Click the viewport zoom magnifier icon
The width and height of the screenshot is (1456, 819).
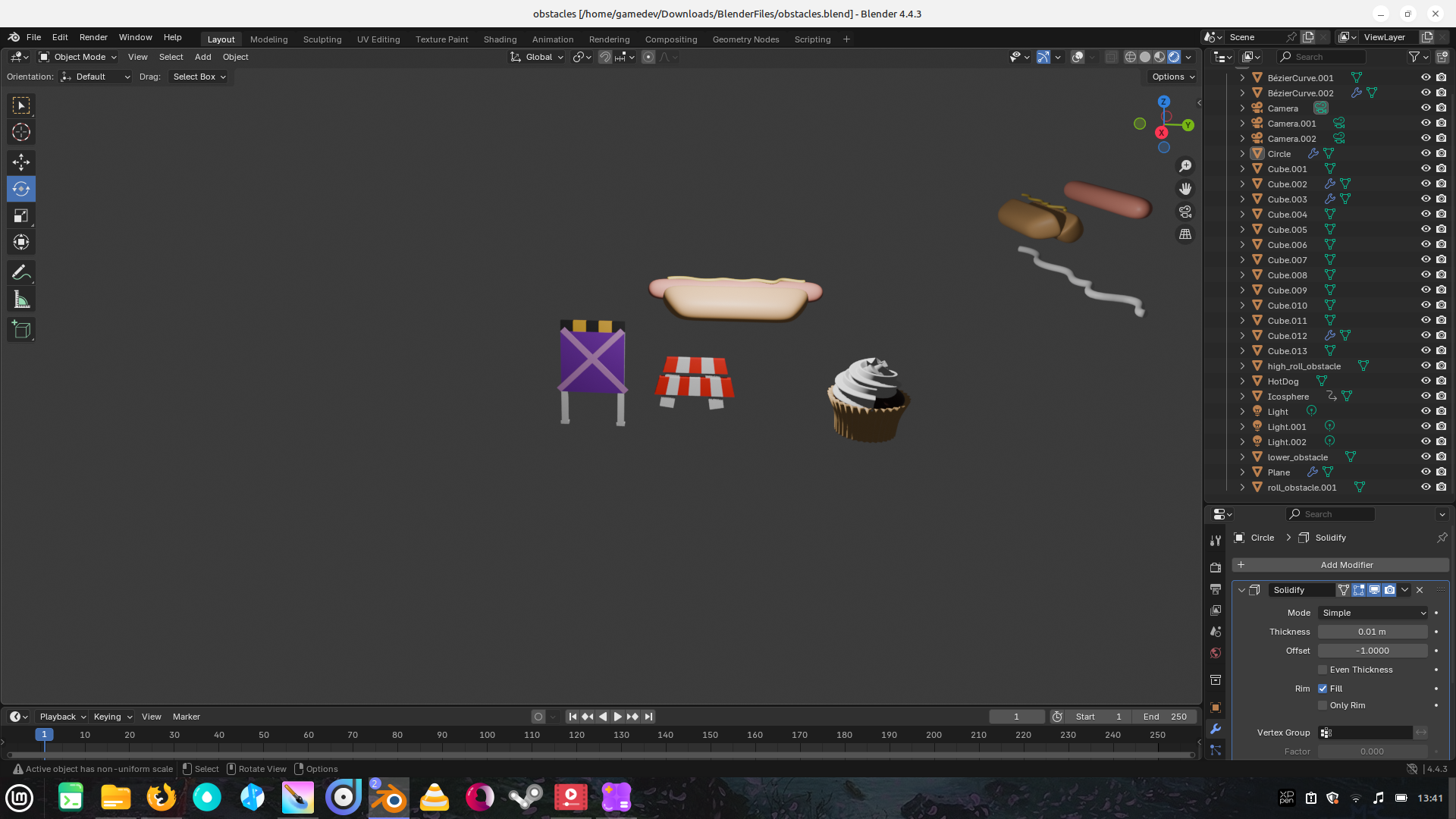click(x=1185, y=166)
